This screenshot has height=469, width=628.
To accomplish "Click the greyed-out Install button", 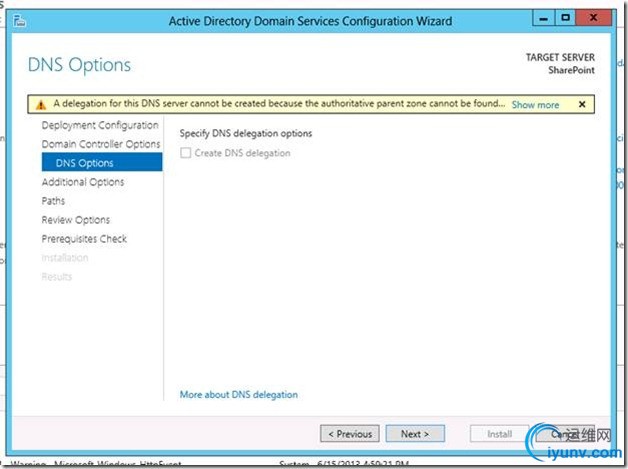I will point(499,434).
